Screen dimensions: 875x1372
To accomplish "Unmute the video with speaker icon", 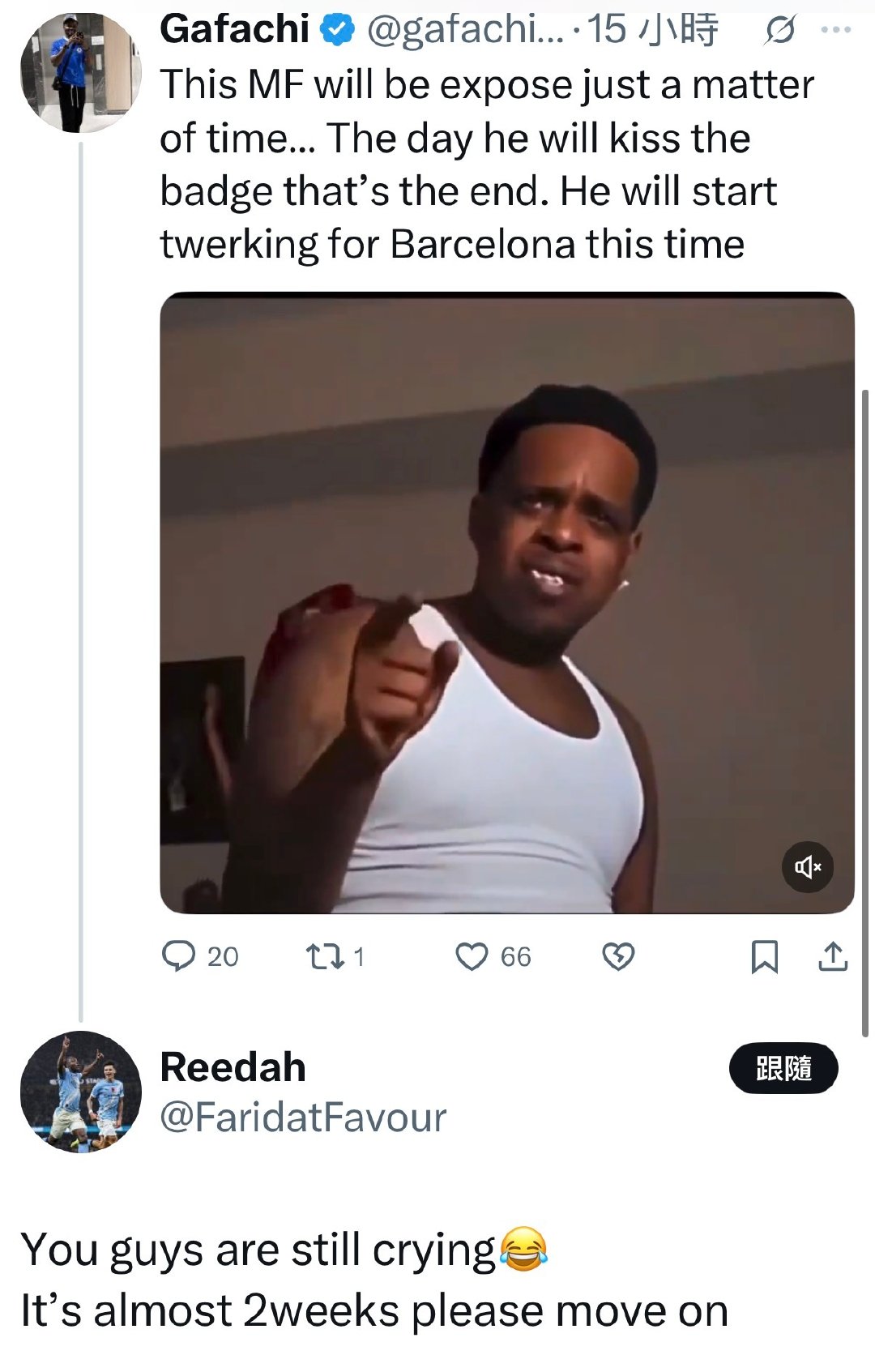I will [x=808, y=867].
